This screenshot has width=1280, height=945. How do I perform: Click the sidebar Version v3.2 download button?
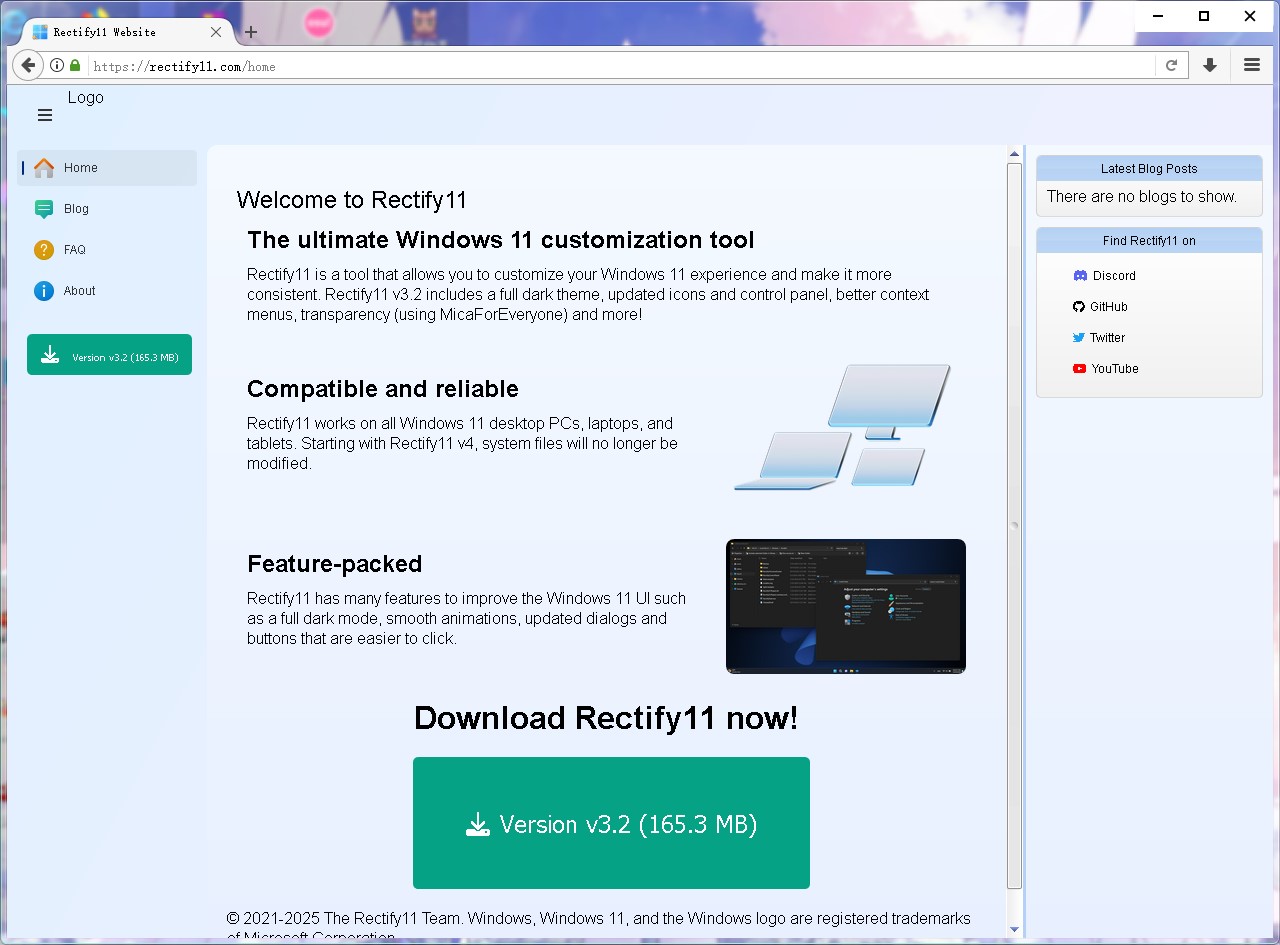pos(109,354)
